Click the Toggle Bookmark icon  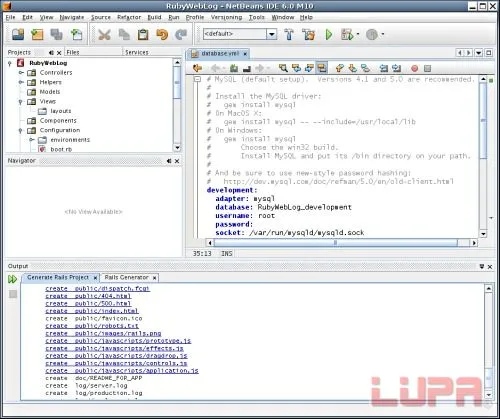click(366, 68)
